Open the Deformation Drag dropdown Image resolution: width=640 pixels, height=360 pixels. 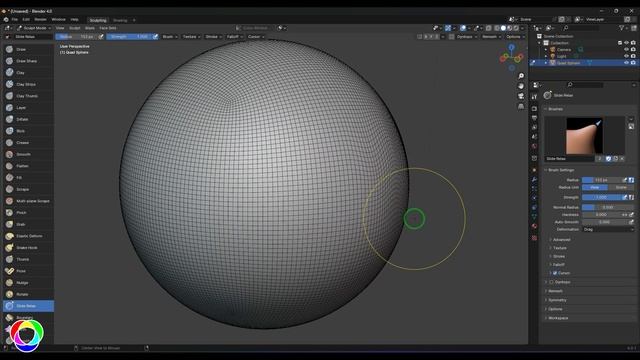pos(608,229)
